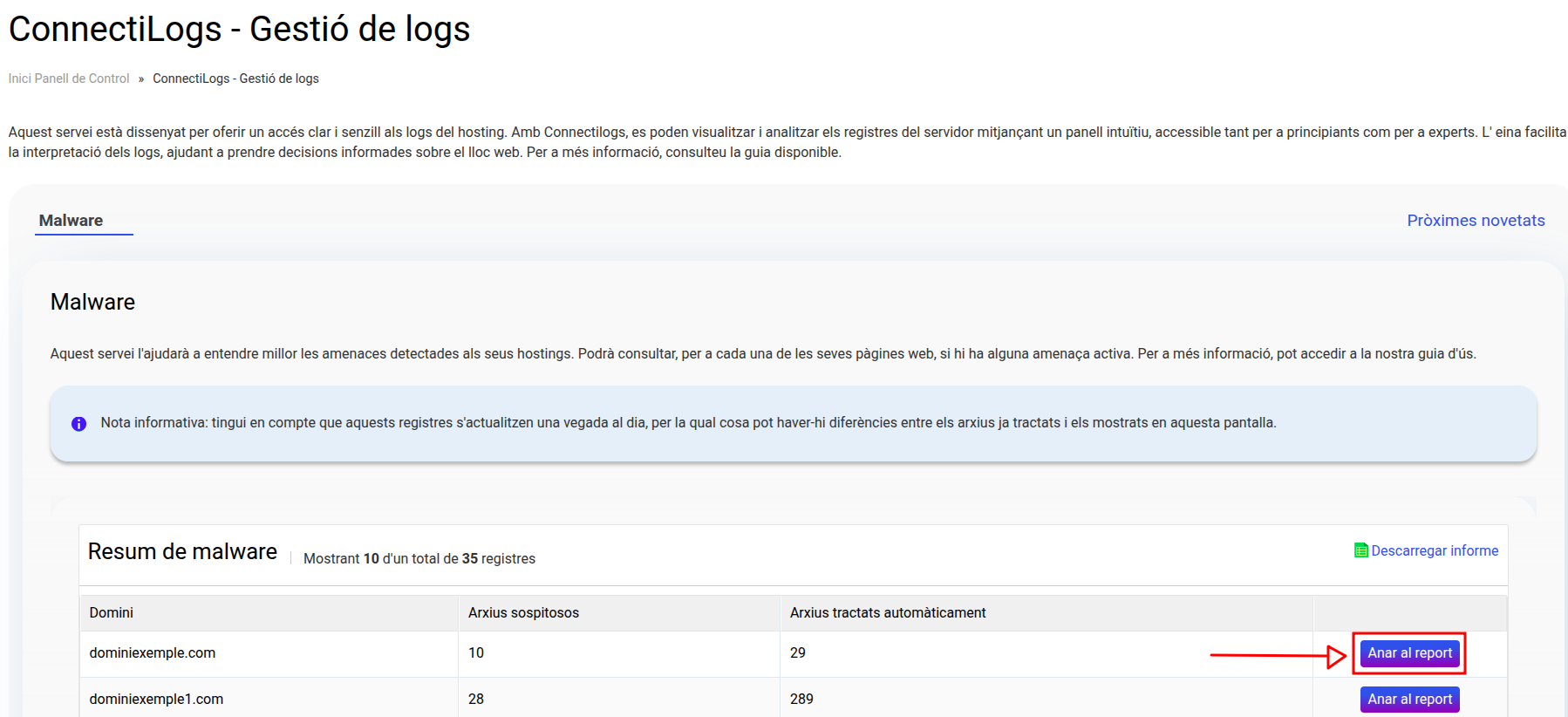Screen dimensions: 1568x717
Task: Click the Resum de malware heading
Action: coord(182,552)
